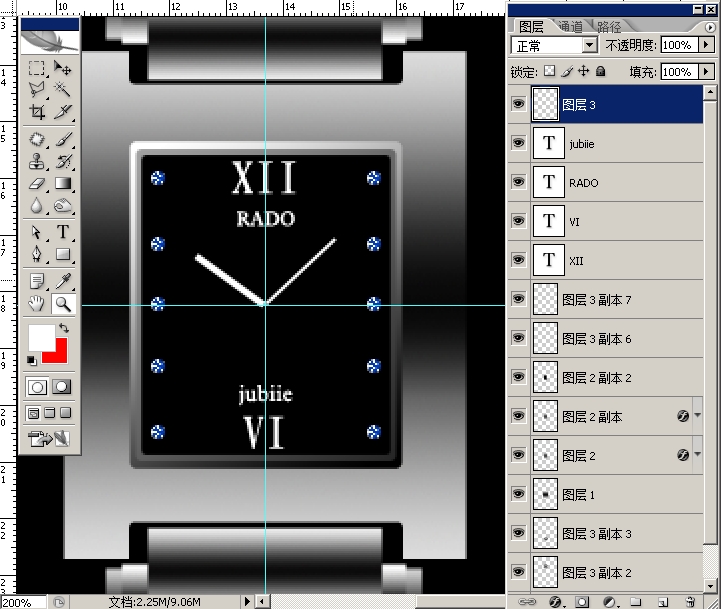Image resolution: width=721 pixels, height=609 pixels.
Task: Expand effects on 图层 2 副本
Action: [x=698, y=415]
